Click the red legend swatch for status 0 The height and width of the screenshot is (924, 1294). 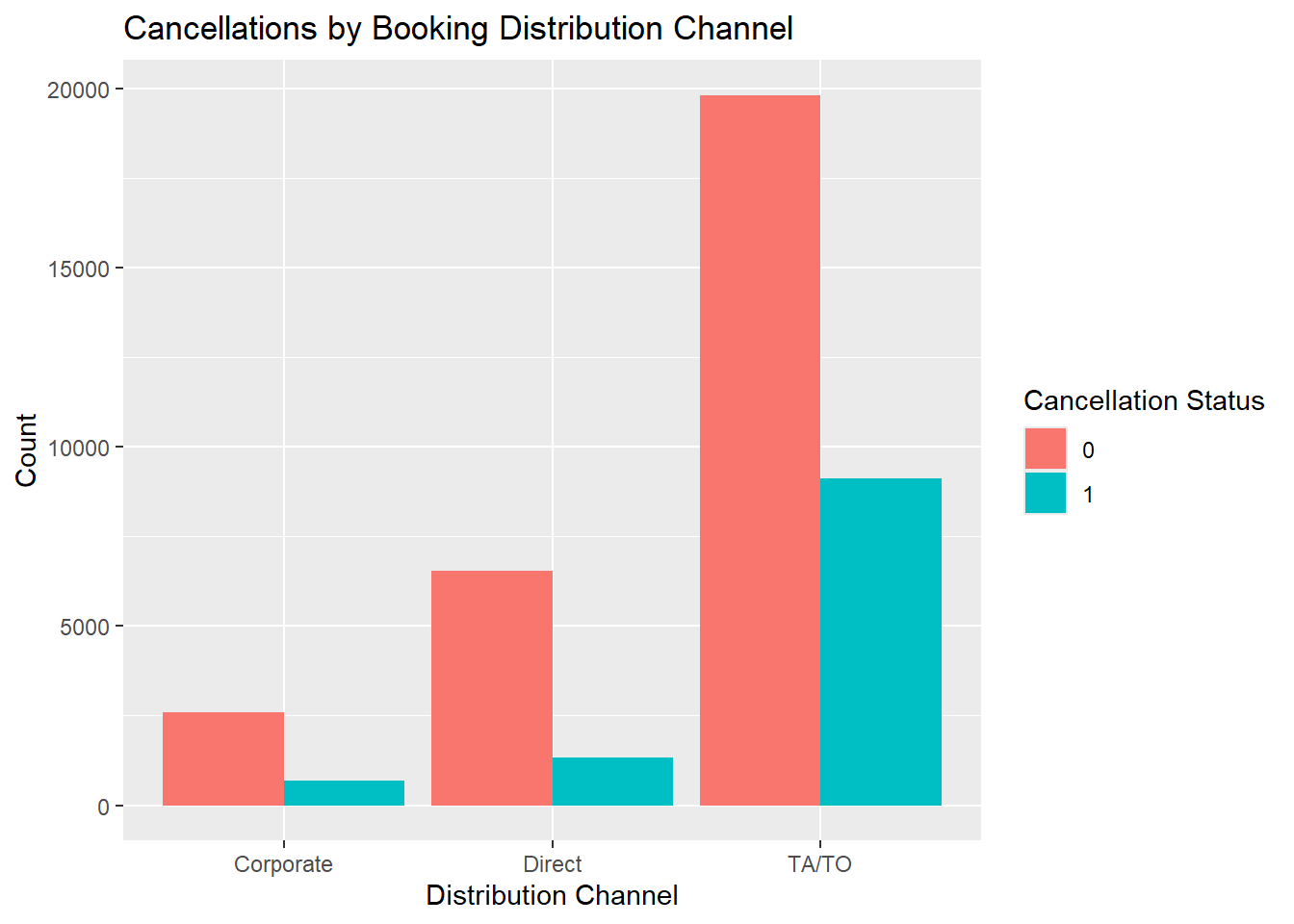(1046, 449)
